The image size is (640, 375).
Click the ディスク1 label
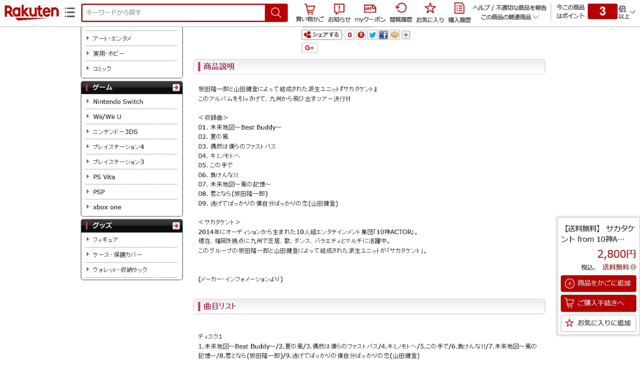tap(210, 337)
